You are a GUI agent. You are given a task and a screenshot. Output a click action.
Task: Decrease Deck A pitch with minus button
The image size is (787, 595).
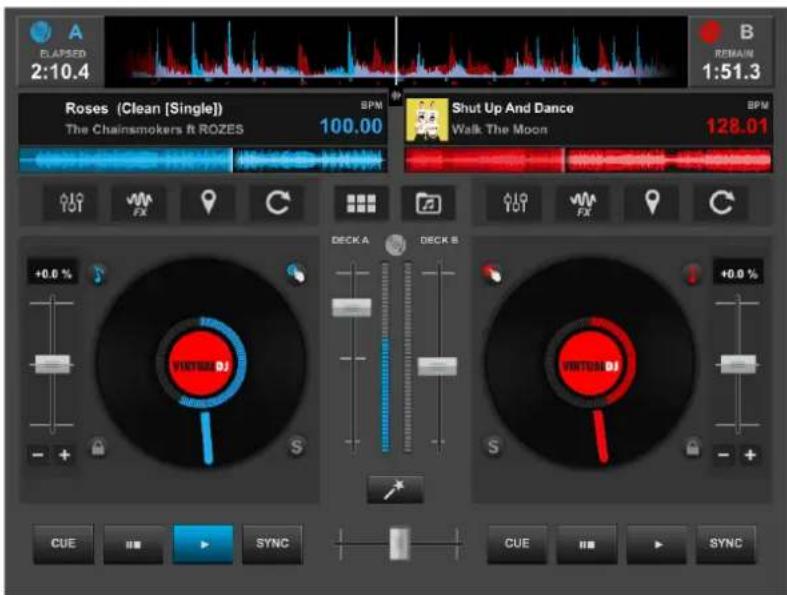click(38, 455)
